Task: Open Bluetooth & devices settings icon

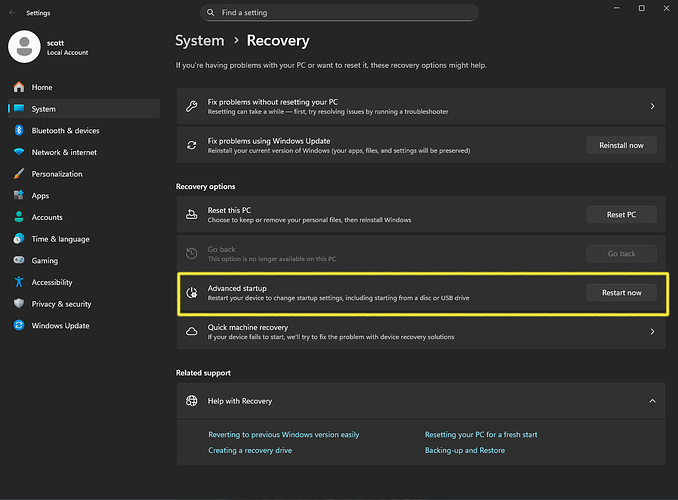Action: [18, 131]
